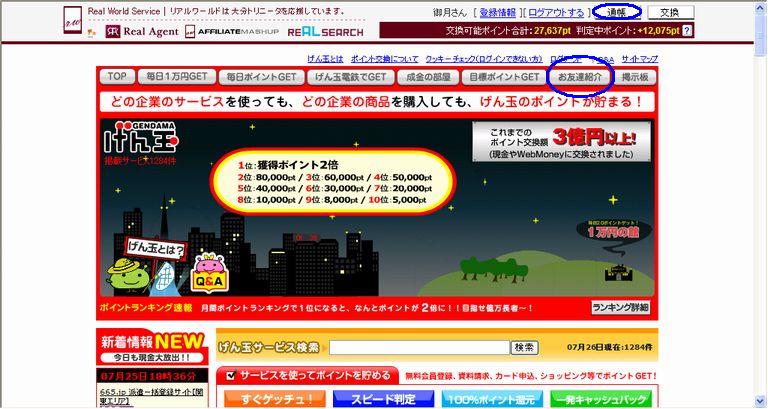
Task: Click the 3億円以上 exchange total banner
Action: (562, 142)
